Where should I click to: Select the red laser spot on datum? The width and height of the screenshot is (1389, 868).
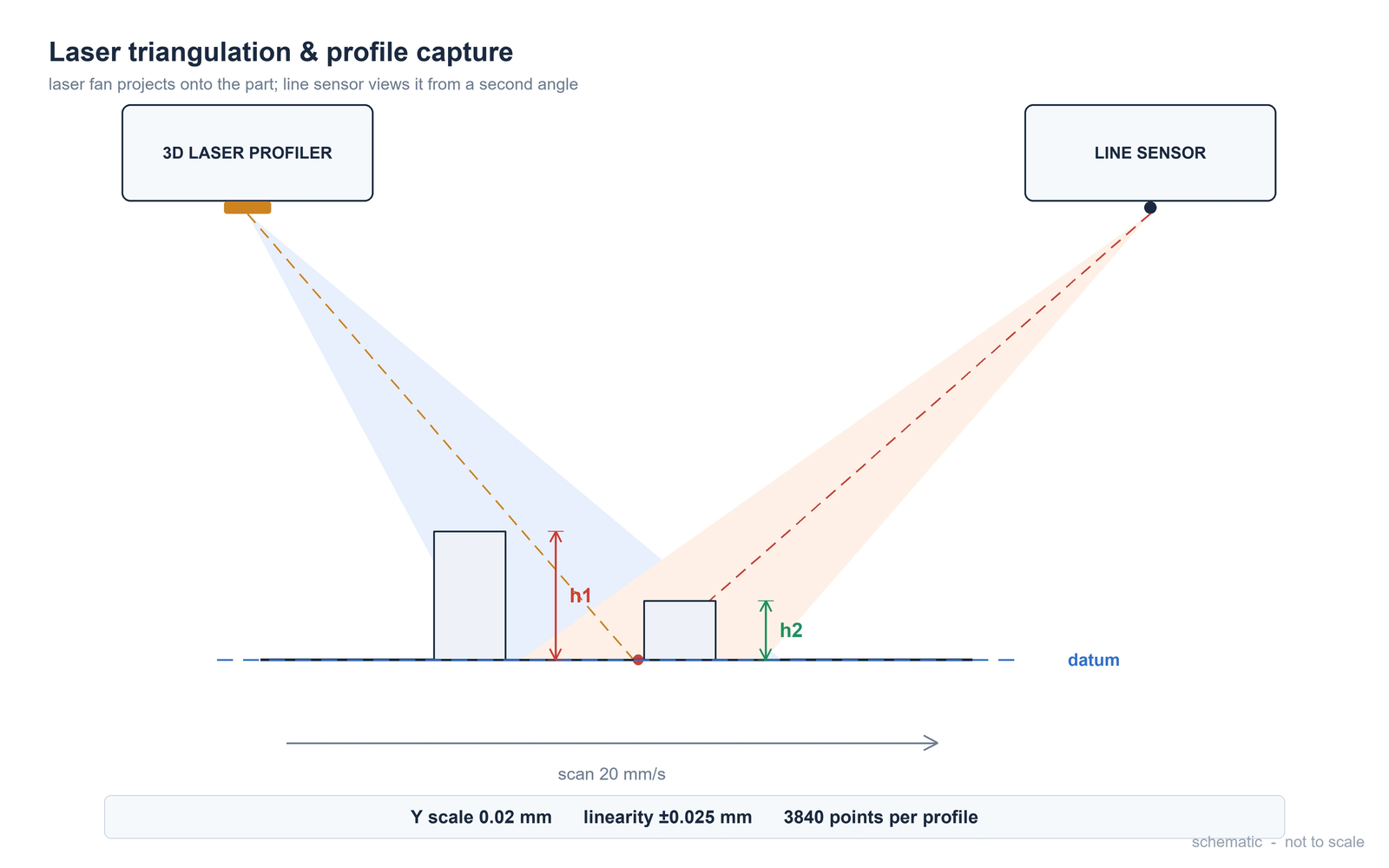(638, 660)
